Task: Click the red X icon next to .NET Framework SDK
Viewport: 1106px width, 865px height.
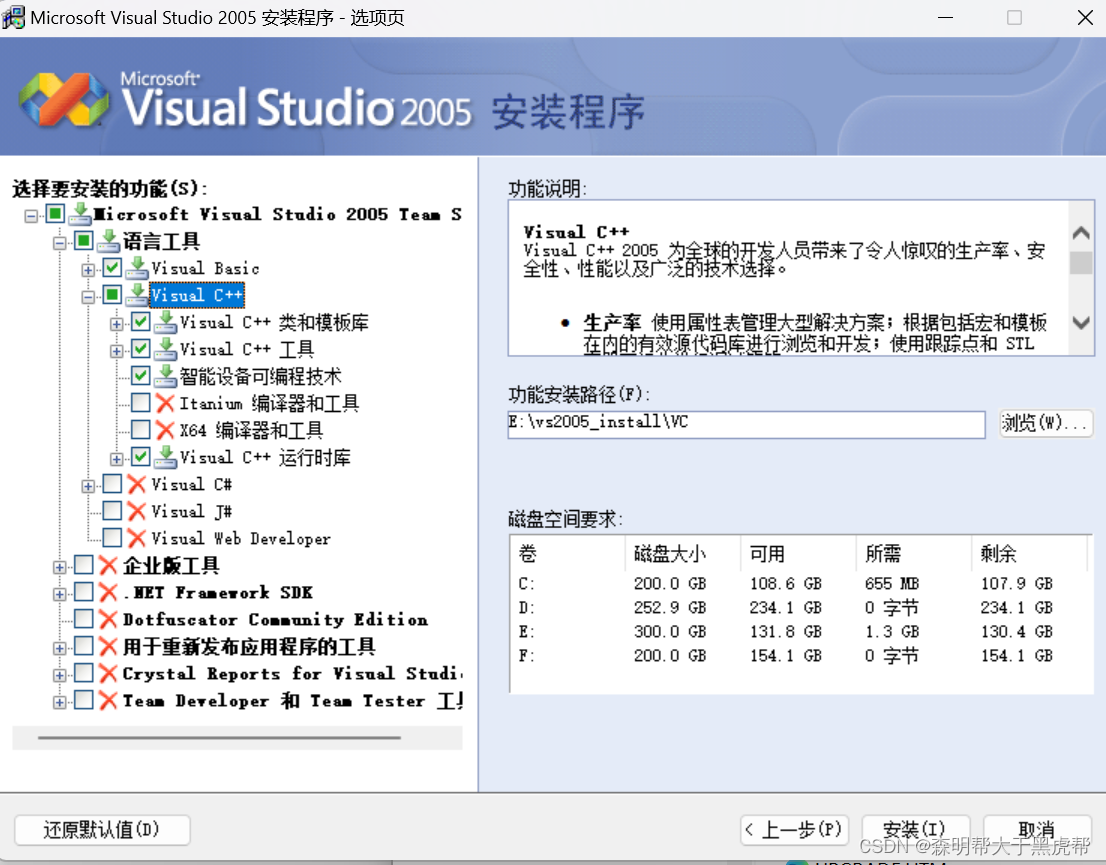Action: pyautogui.click(x=105, y=592)
